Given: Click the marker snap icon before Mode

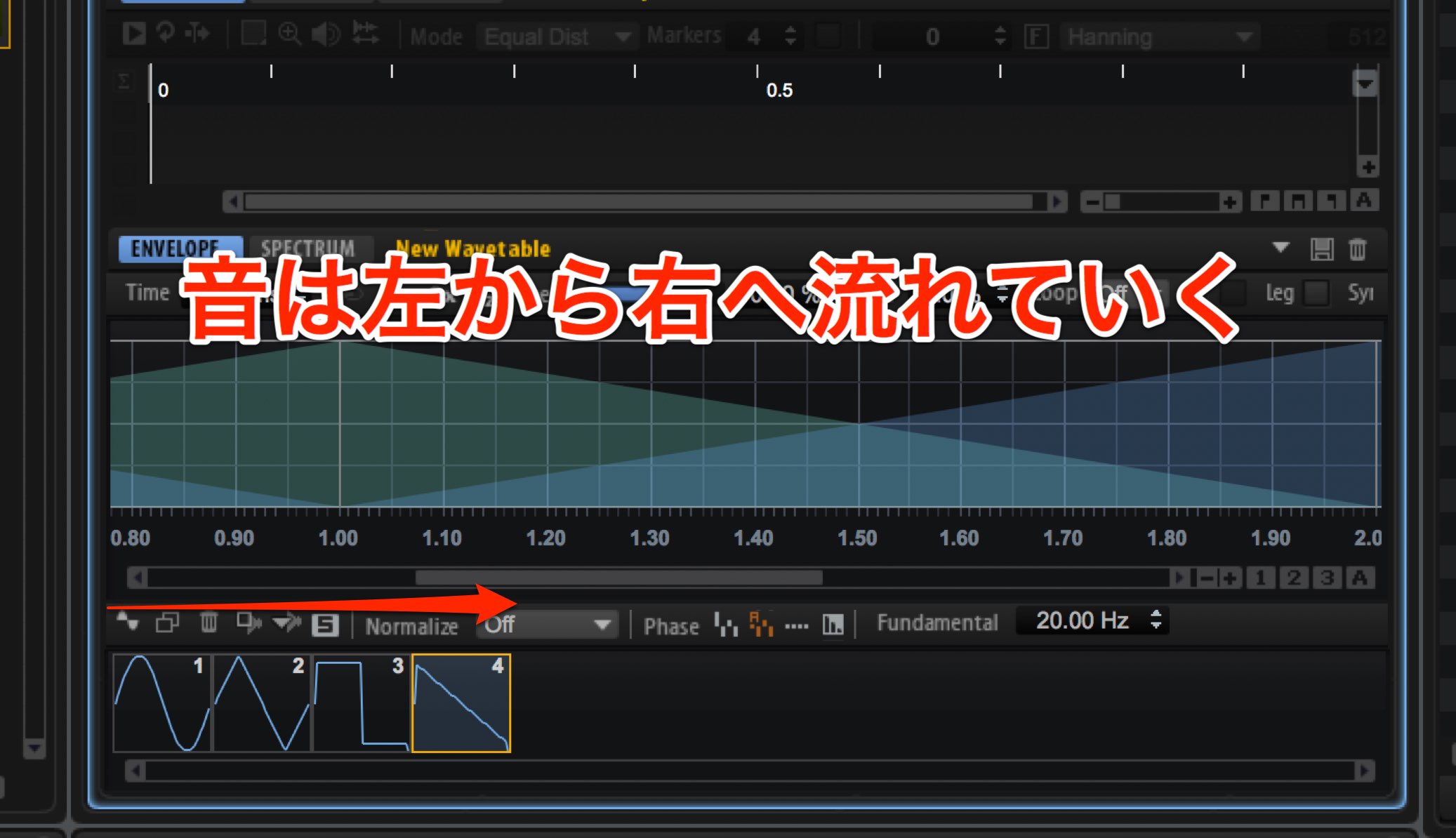Looking at the screenshot, I should point(365,33).
